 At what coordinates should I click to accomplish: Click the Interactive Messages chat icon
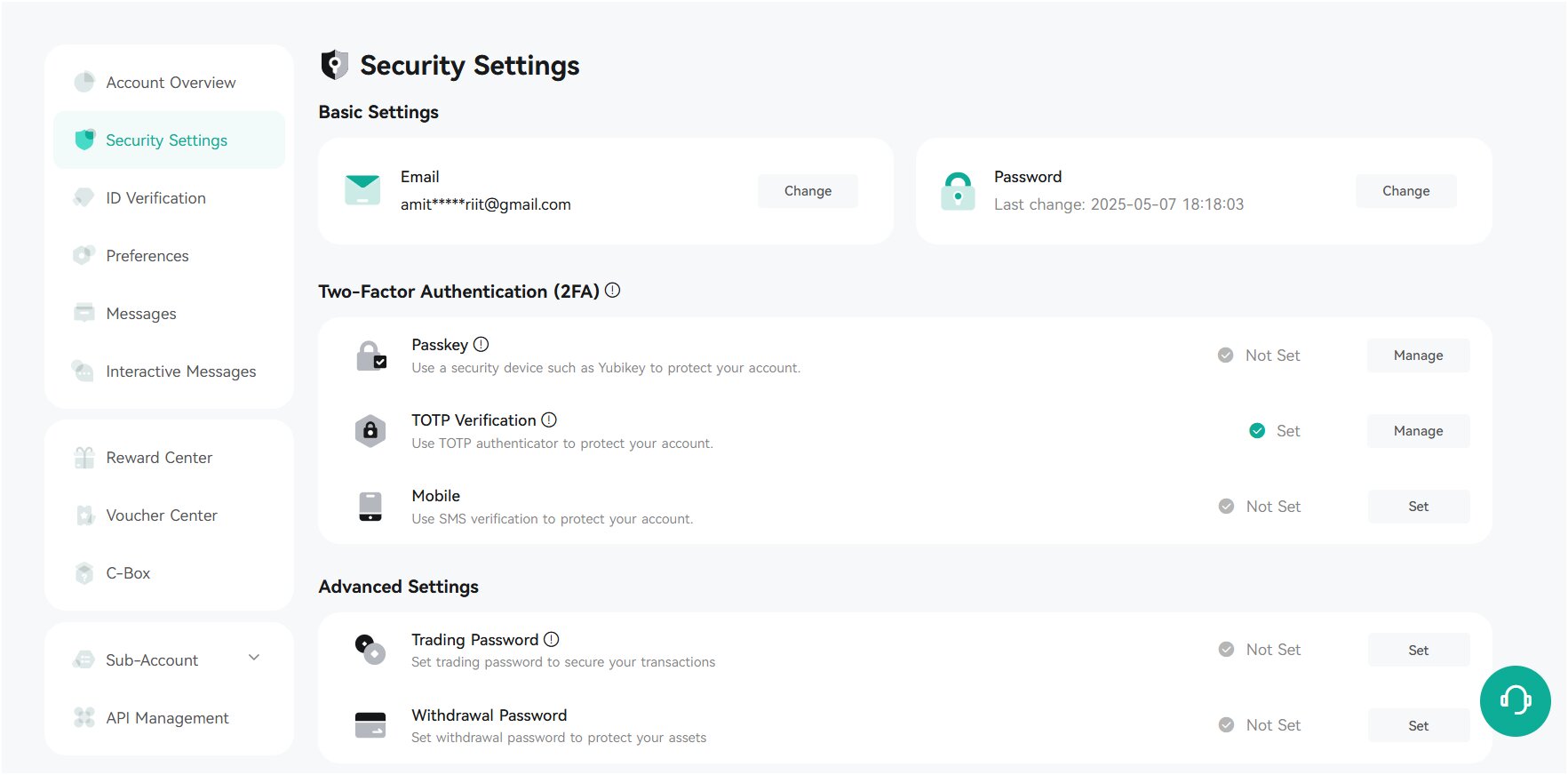pyautogui.click(x=84, y=371)
